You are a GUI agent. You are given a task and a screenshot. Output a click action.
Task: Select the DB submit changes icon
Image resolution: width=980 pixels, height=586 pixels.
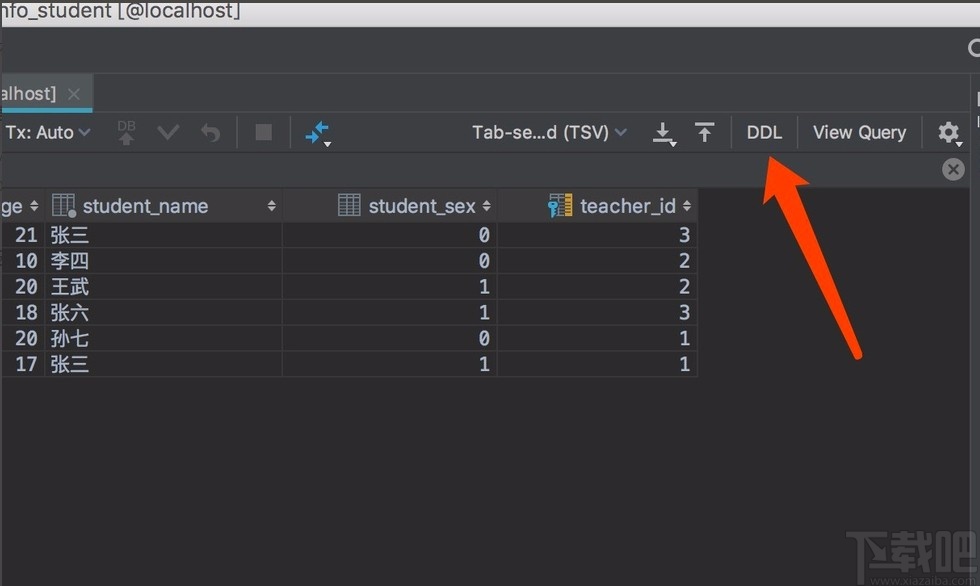pyautogui.click(x=125, y=132)
